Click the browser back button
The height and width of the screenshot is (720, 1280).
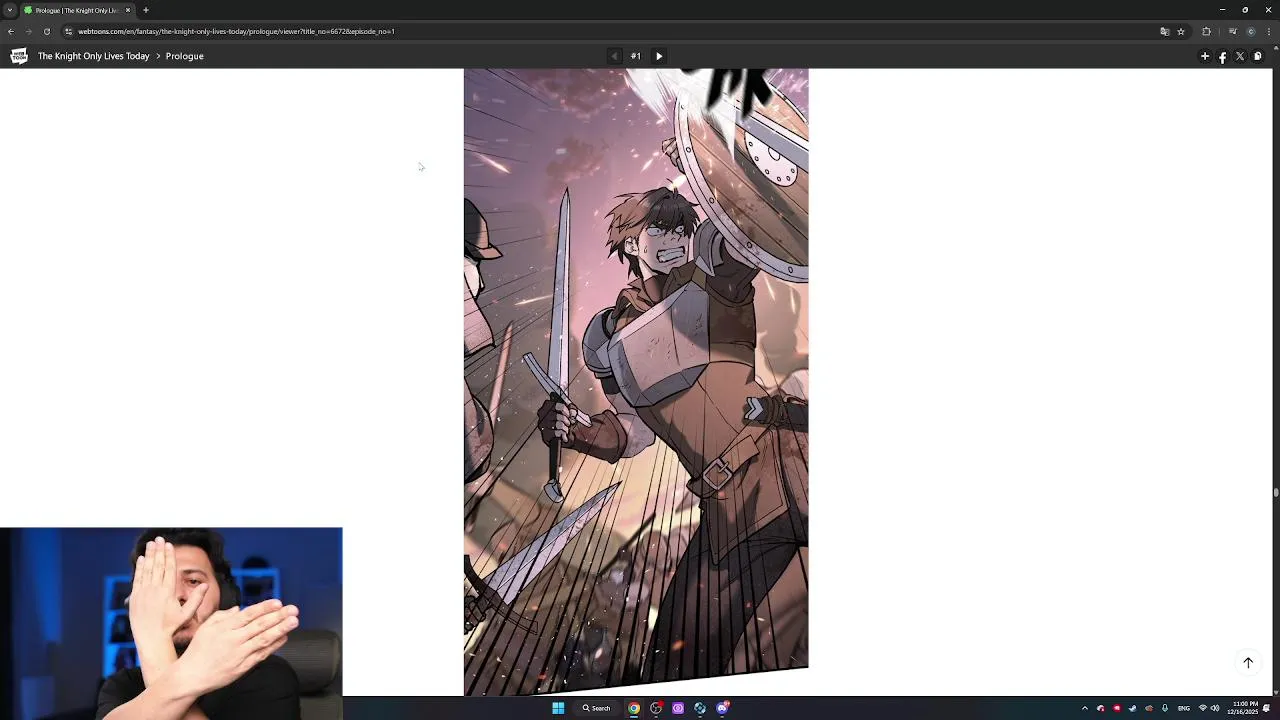coord(11,31)
